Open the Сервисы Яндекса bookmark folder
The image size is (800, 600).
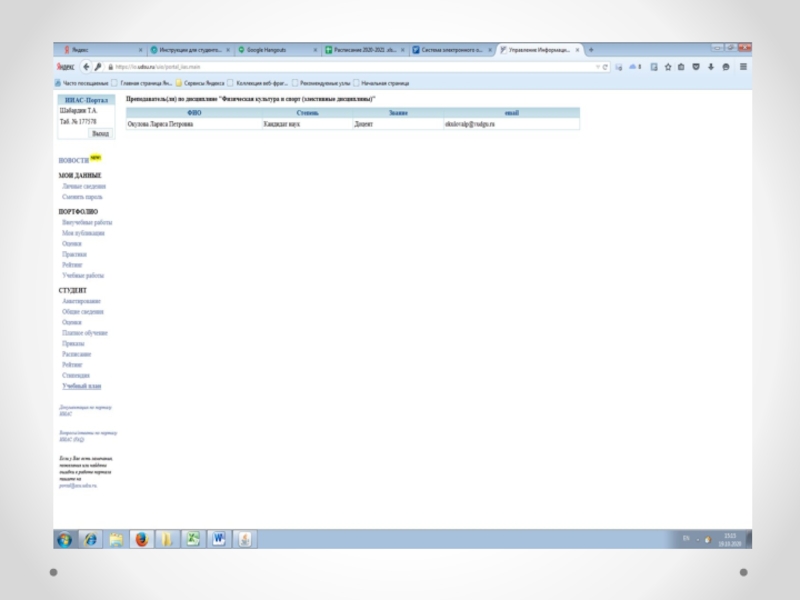click(199, 83)
